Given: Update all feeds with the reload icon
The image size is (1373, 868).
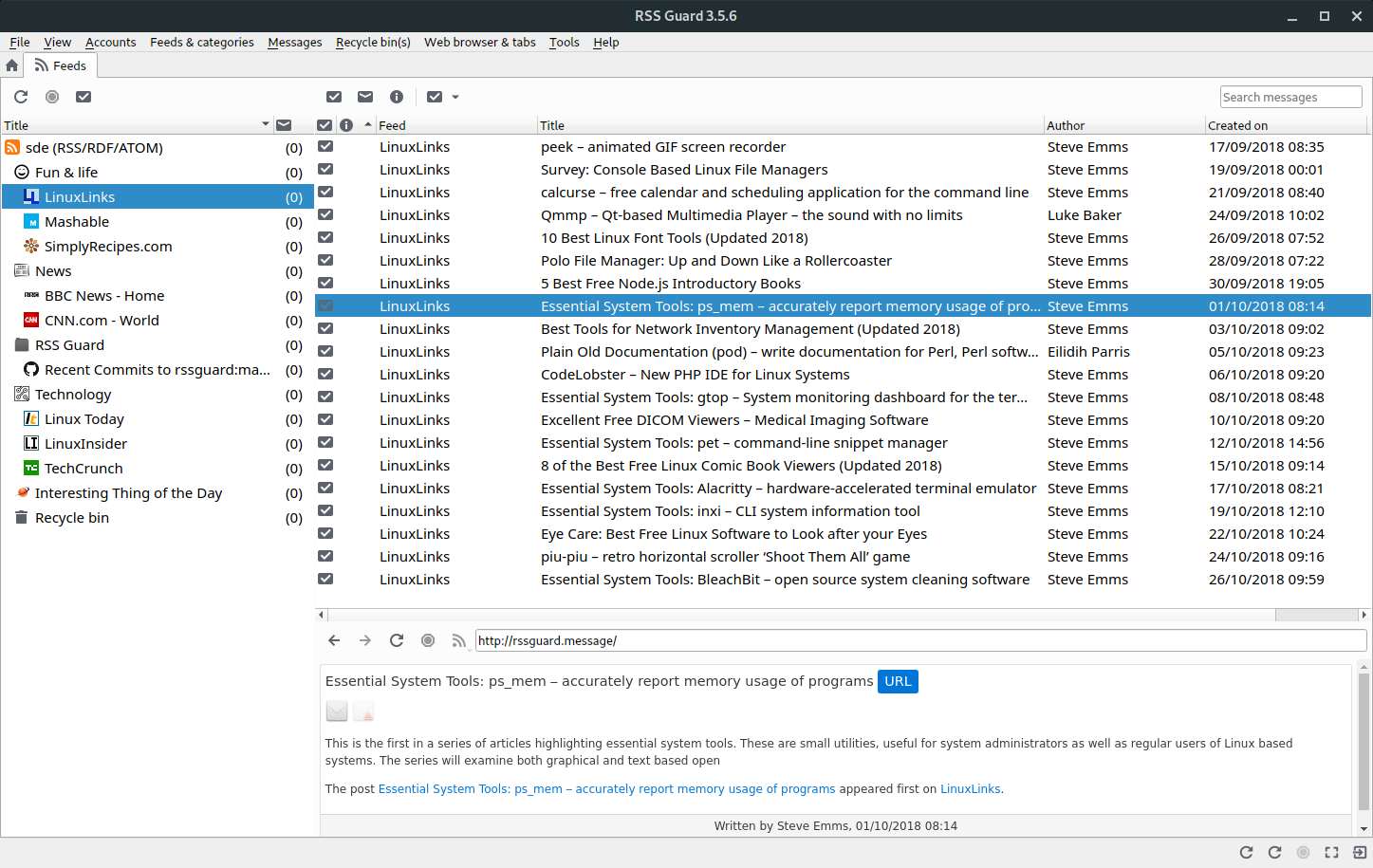Looking at the screenshot, I should tap(21, 97).
